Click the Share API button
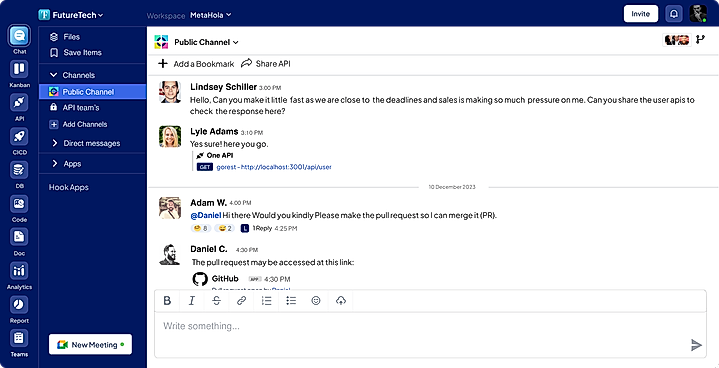 pos(266,64)
